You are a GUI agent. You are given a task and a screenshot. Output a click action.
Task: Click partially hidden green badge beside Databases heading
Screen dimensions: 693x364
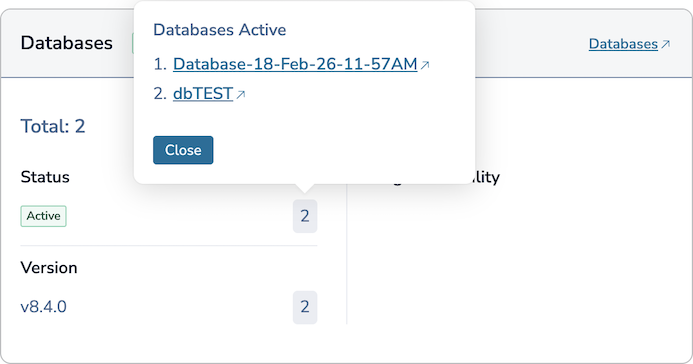[133, 43]
